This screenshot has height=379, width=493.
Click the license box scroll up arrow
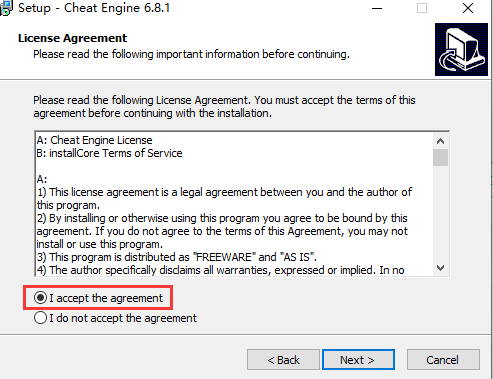[x=440, y=141]
